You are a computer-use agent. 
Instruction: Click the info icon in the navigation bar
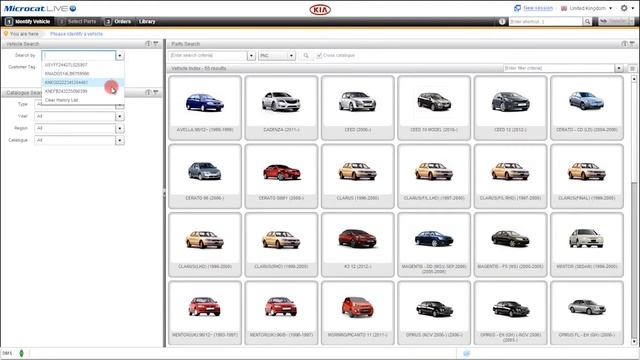(502, 21)
